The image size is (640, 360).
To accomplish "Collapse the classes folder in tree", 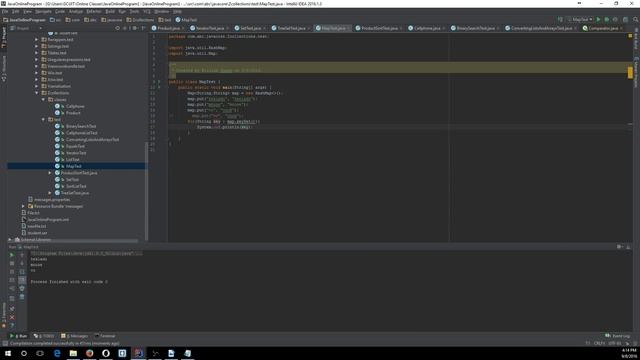I will pos(43,100).
